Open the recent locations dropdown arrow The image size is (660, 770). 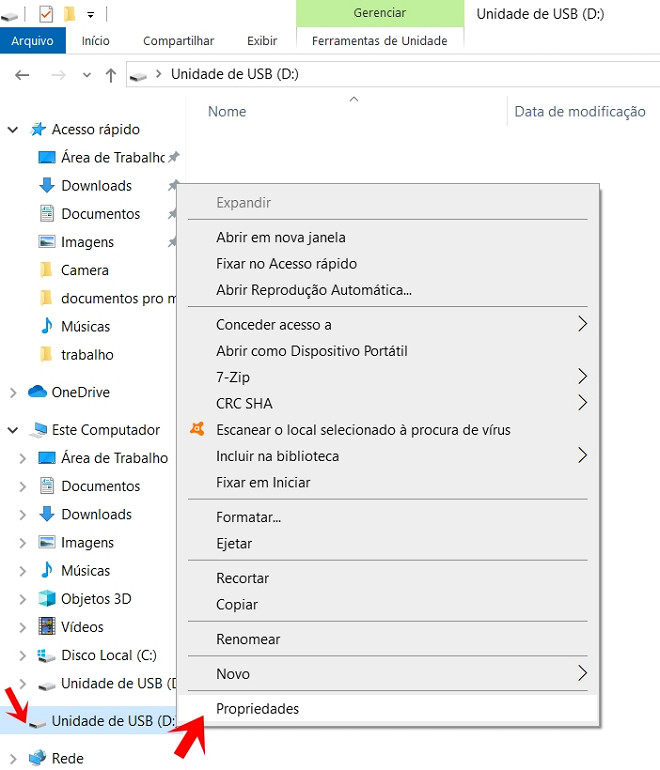tap(87, 75)
